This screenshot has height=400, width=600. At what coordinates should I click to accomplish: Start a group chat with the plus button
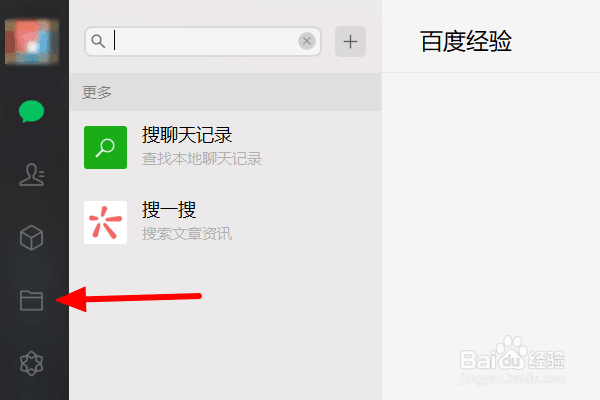click(x=351, y=41)
